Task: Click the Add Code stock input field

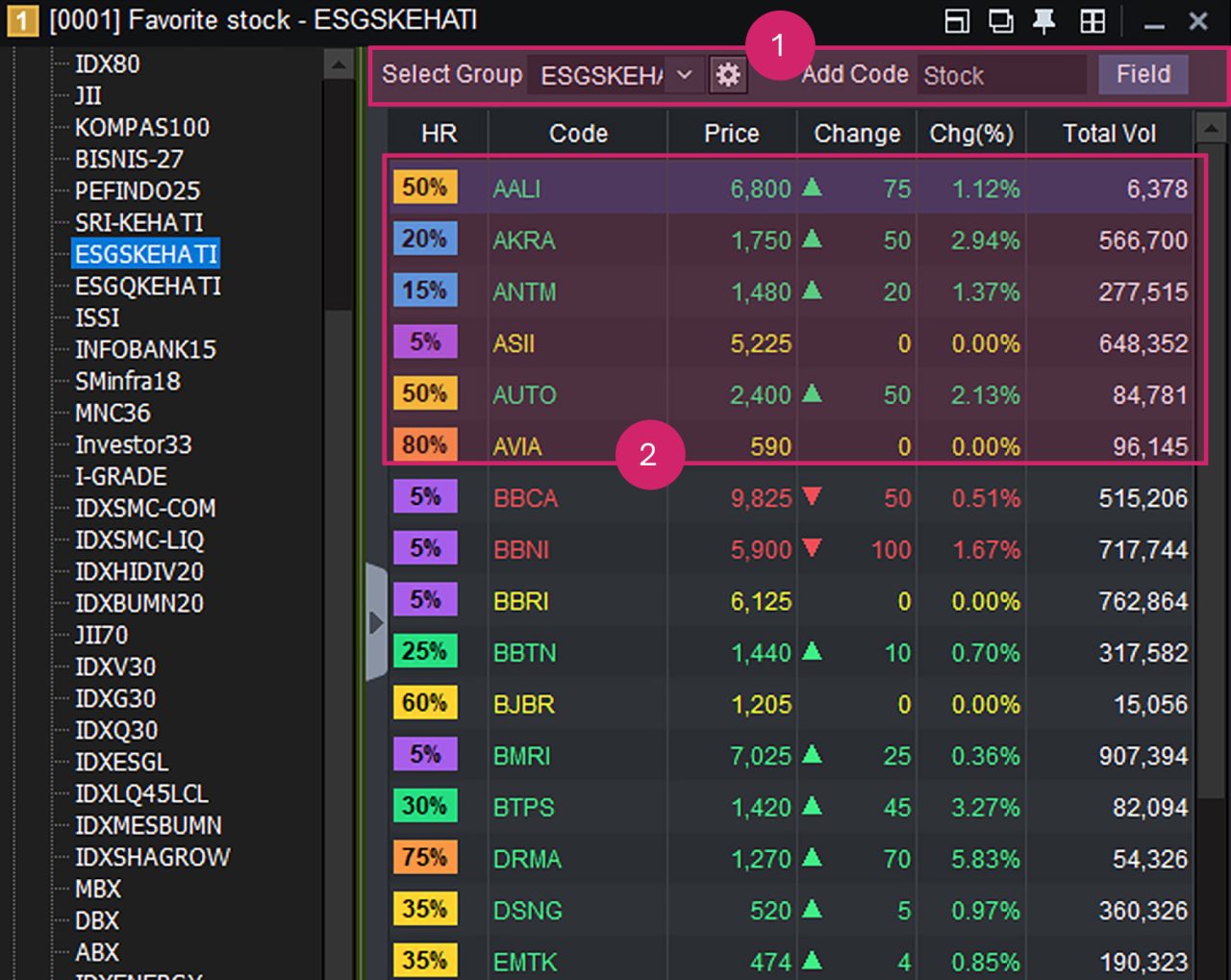Action: tap(1000, 75)
